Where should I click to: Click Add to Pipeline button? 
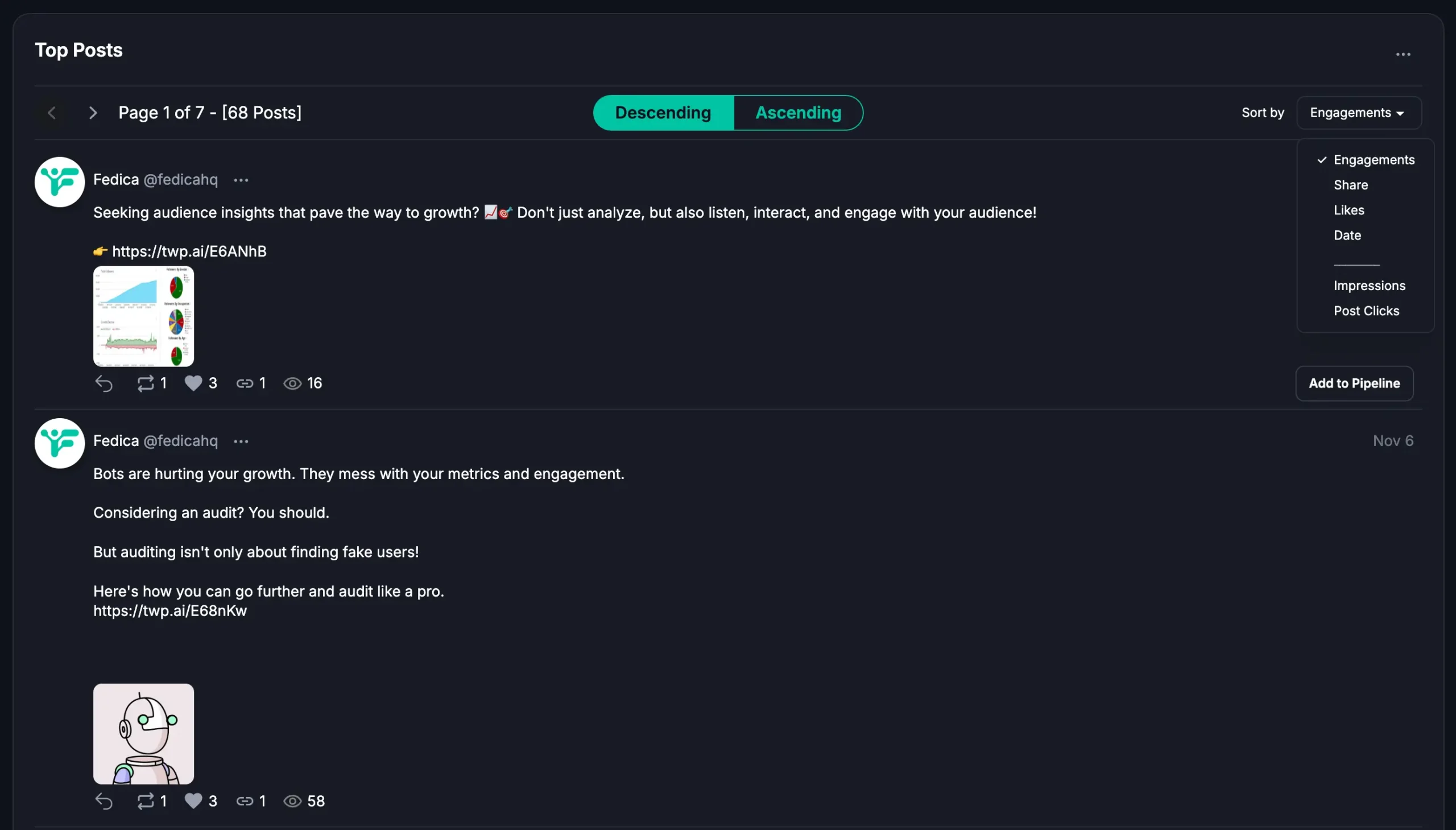pos(1354,383)
